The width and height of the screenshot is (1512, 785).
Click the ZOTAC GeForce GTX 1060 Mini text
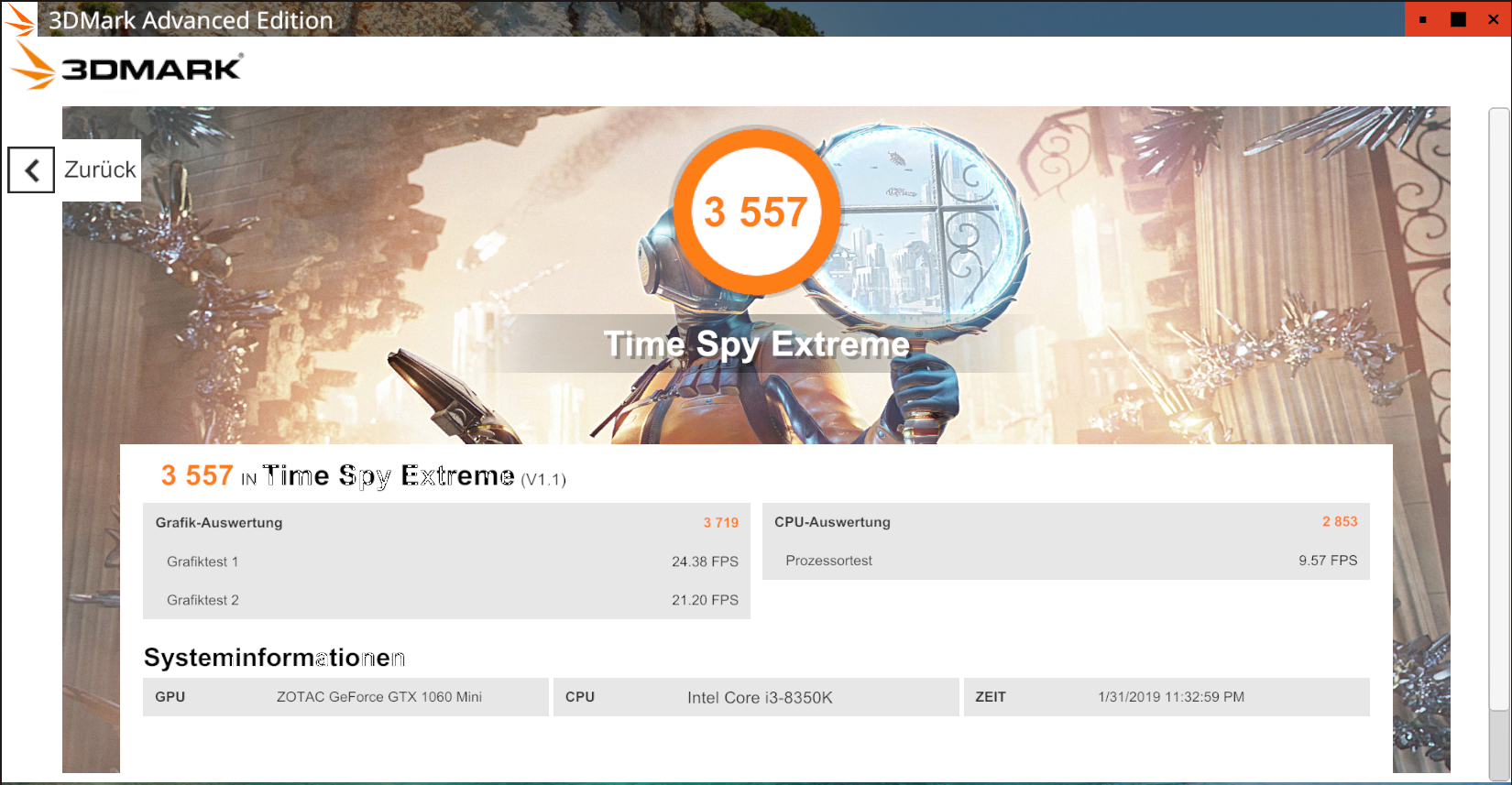379,697
